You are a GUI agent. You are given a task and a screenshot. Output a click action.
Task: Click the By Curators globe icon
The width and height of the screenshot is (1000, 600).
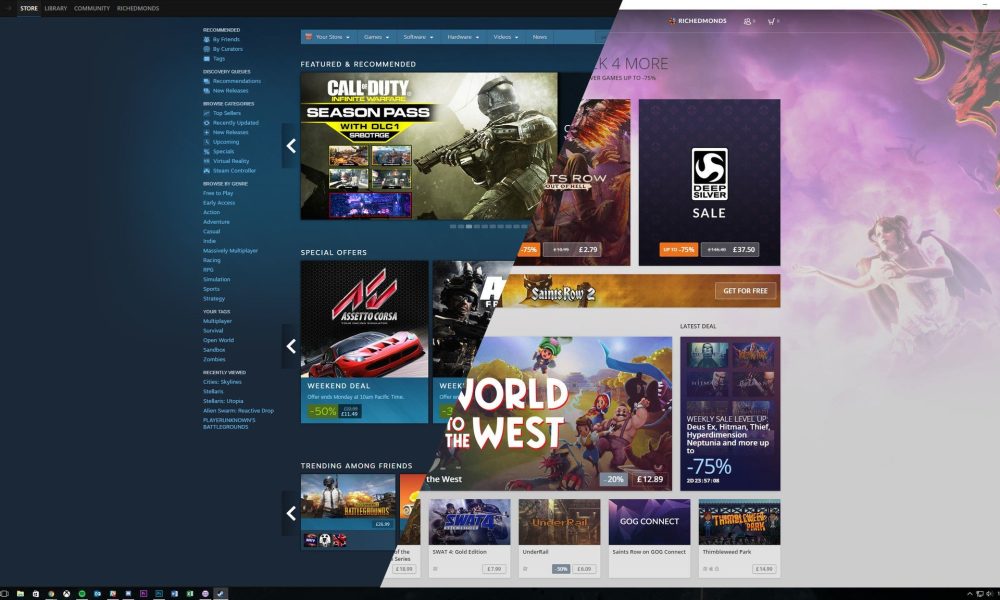tap(206, 49)
